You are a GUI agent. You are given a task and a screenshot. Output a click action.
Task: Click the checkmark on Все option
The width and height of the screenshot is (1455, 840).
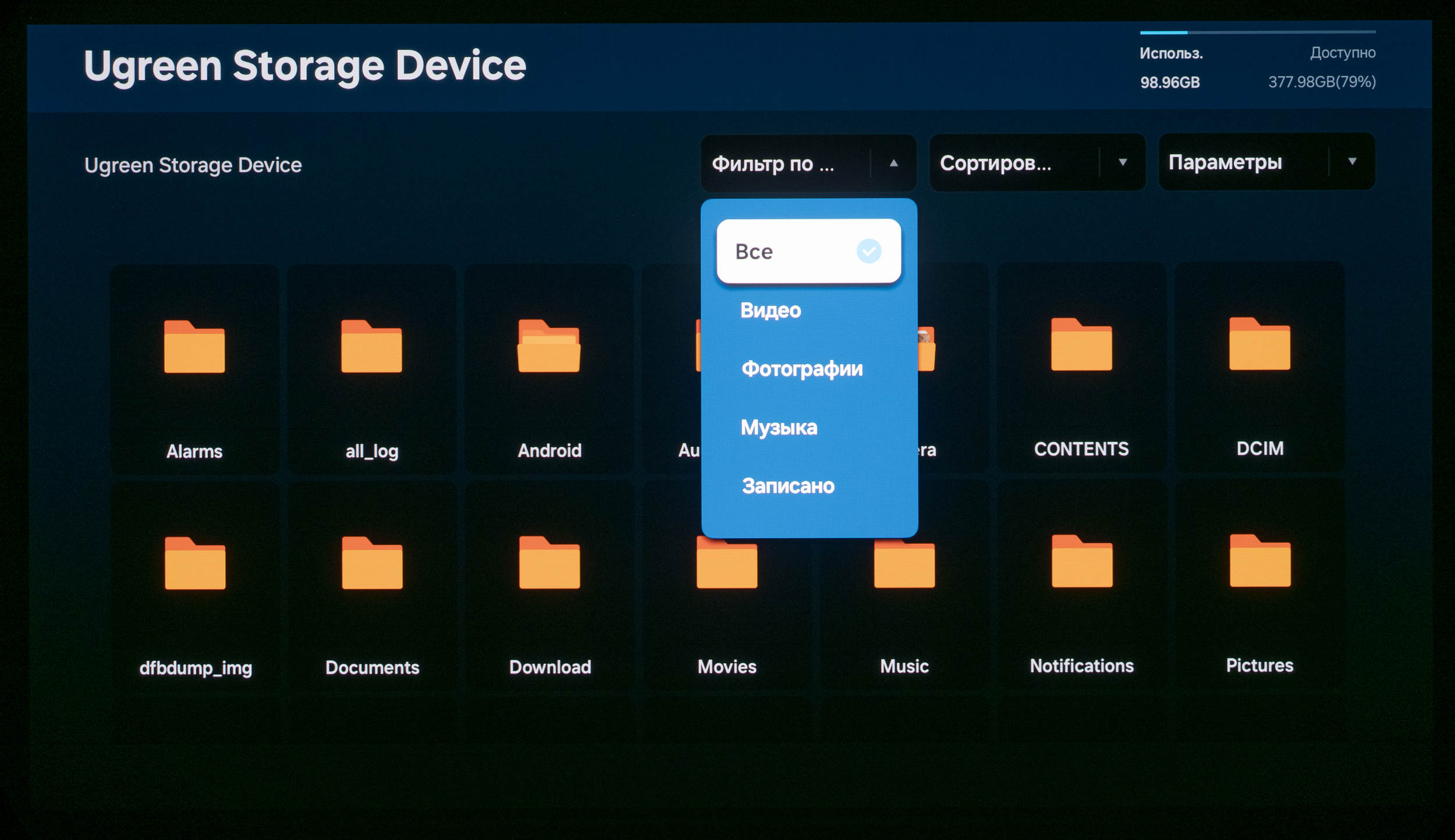pyautogui.click(x=868, y=251)
